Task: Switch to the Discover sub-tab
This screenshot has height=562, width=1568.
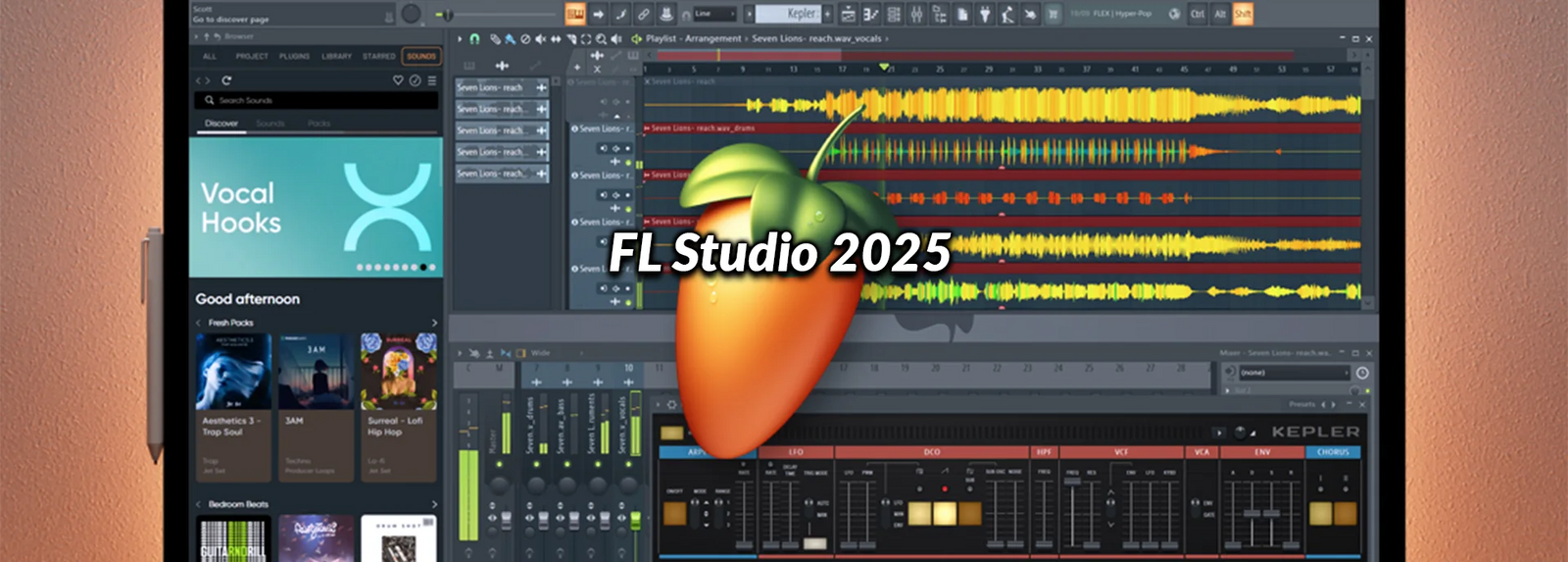Action: pyautogui.click(x=221, y=124)
